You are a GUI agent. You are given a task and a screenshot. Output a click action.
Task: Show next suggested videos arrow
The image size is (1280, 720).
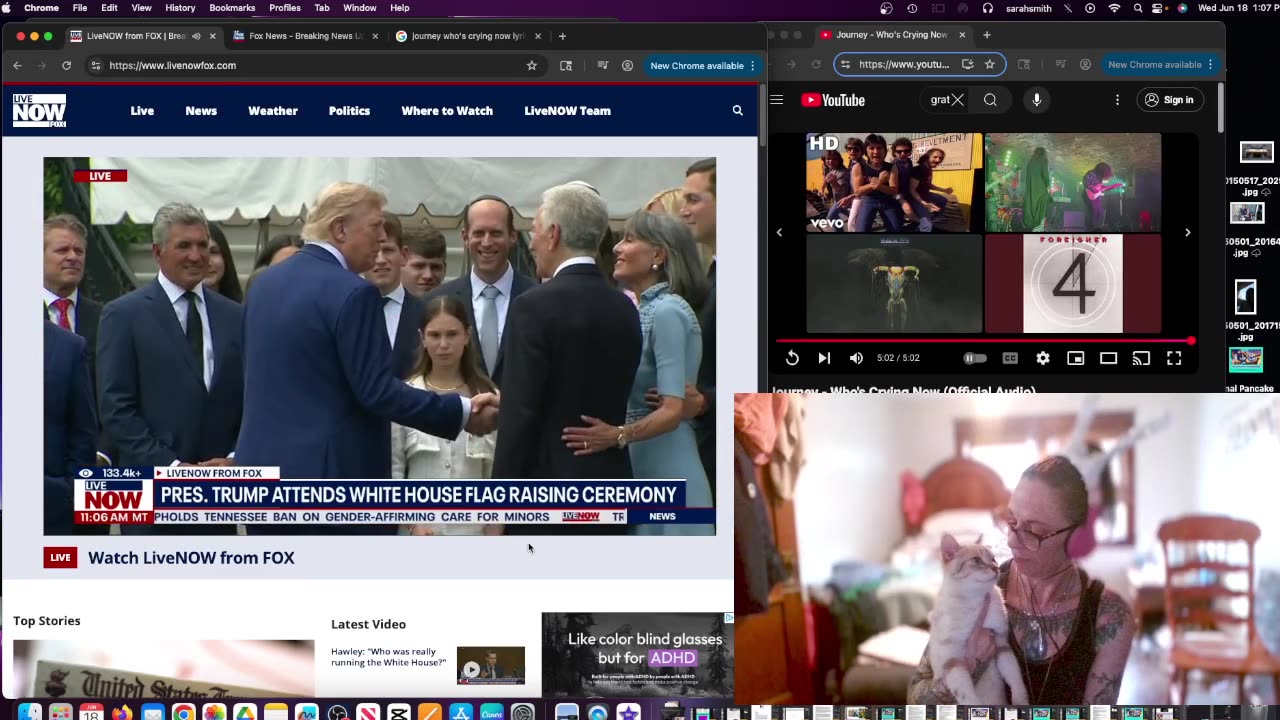point(1187,233)
